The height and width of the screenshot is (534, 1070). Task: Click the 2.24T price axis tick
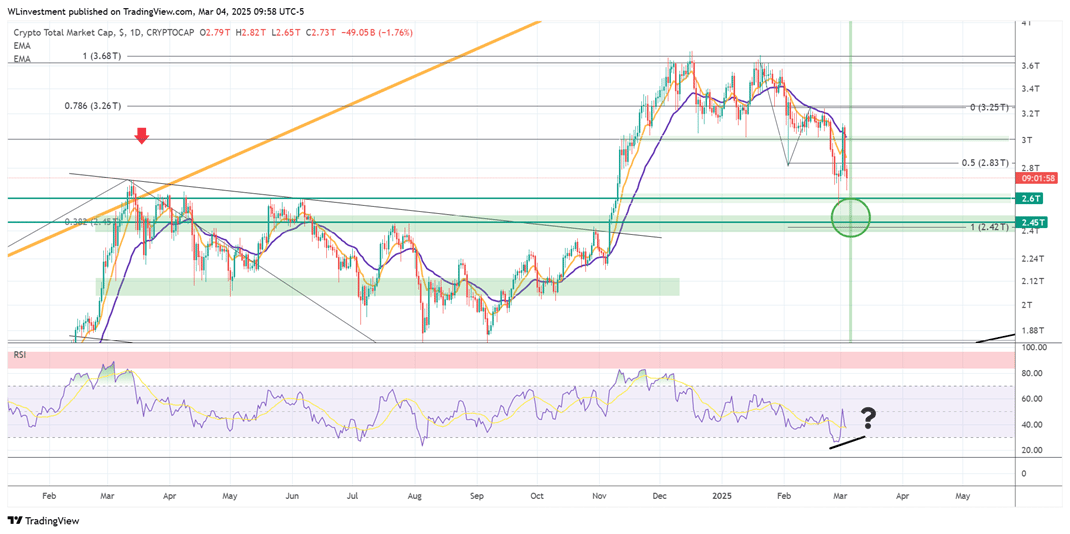coord(1032,258)
